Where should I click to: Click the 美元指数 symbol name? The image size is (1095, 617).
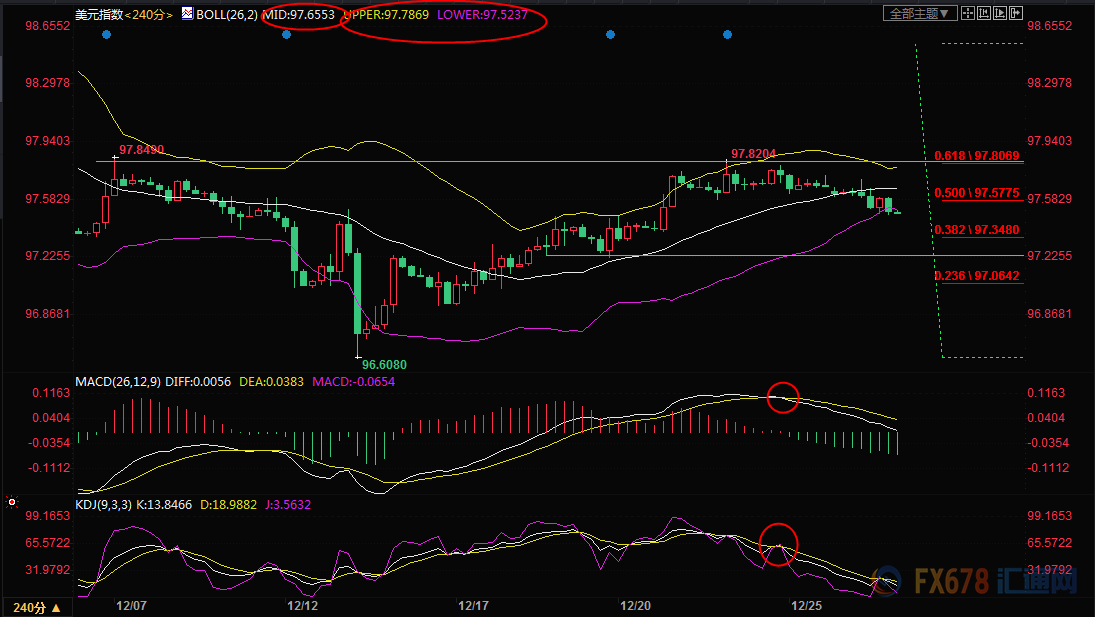(x=99, y=15)
